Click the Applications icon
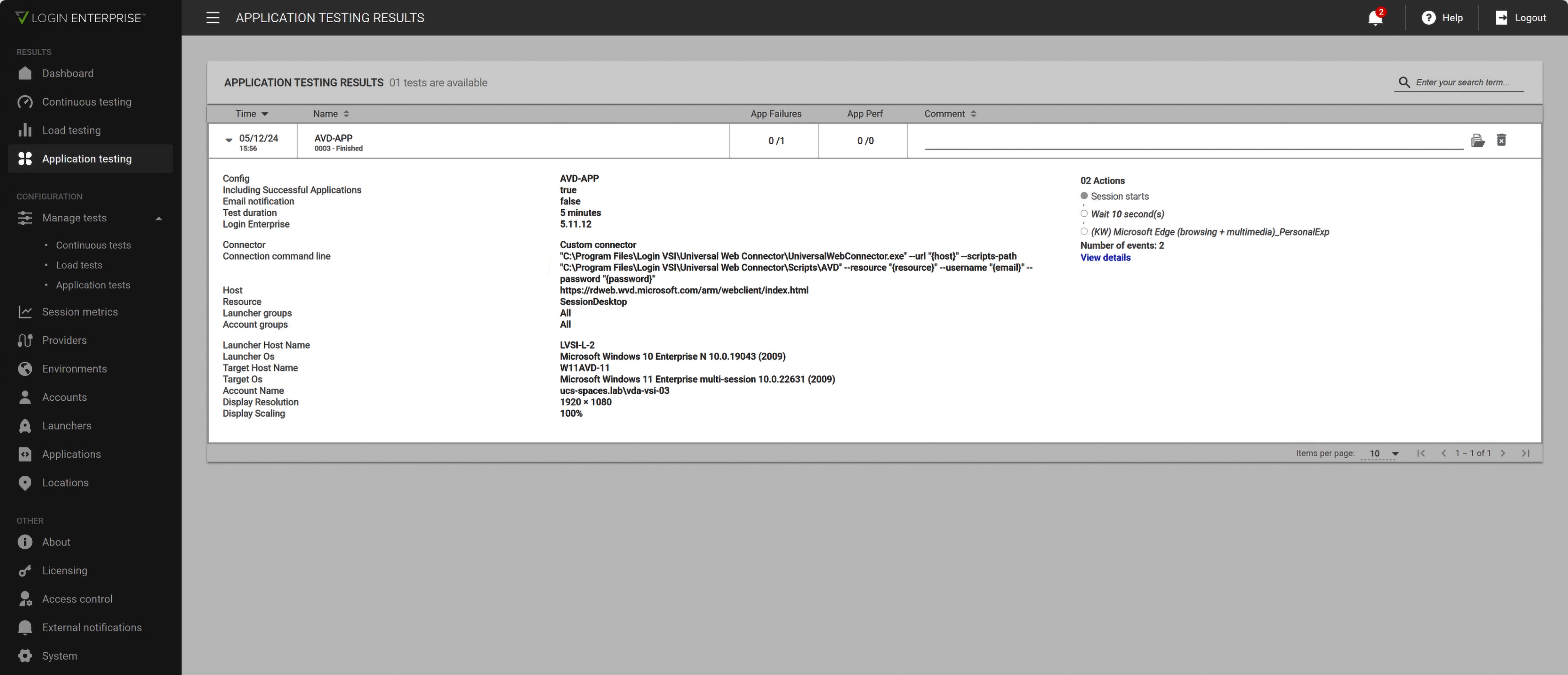 click(x=25, y=454)
